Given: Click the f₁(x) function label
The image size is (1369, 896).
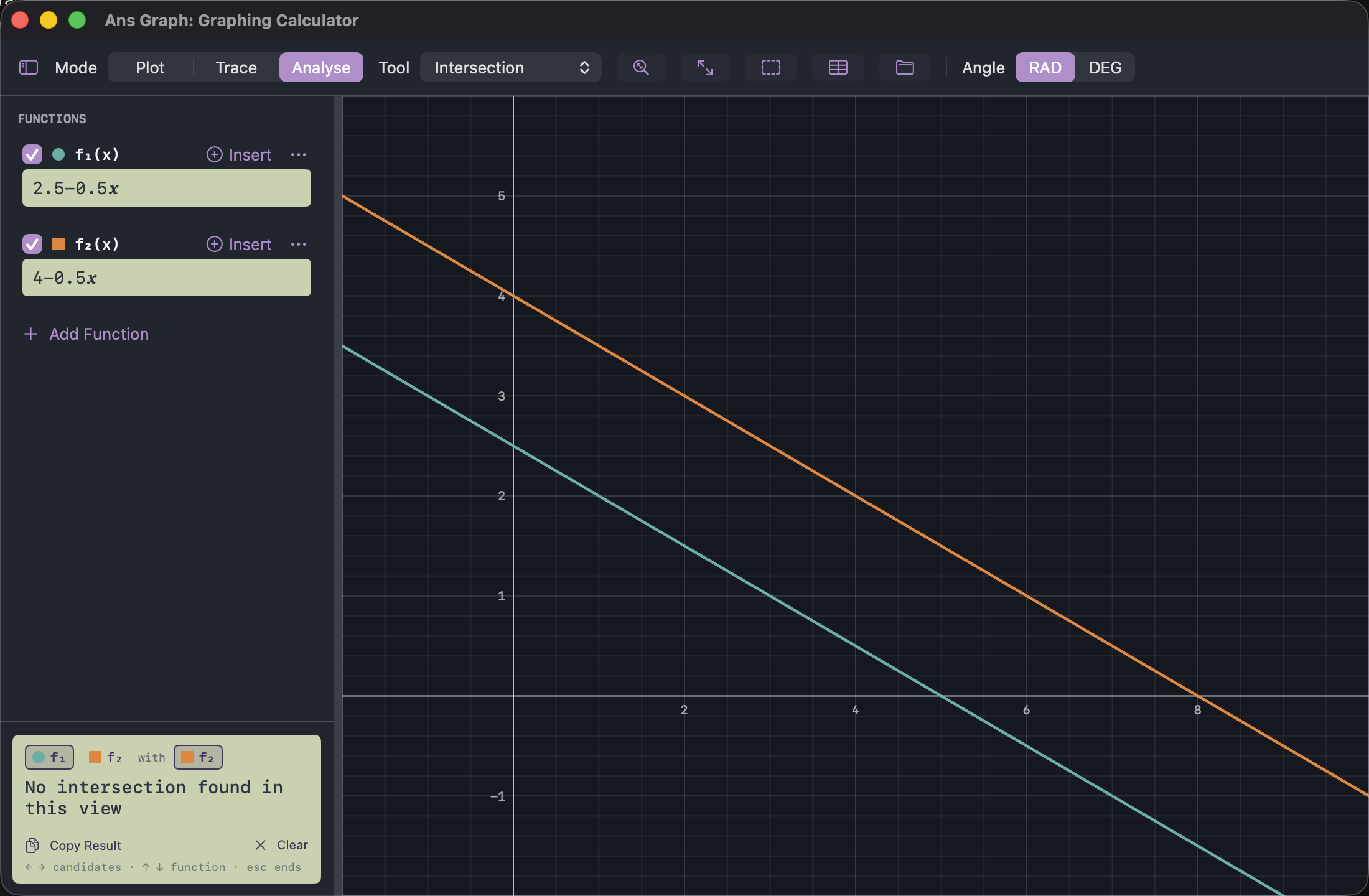Looking at the screenshot, I should pyautogui.click(x=97, y=154).
